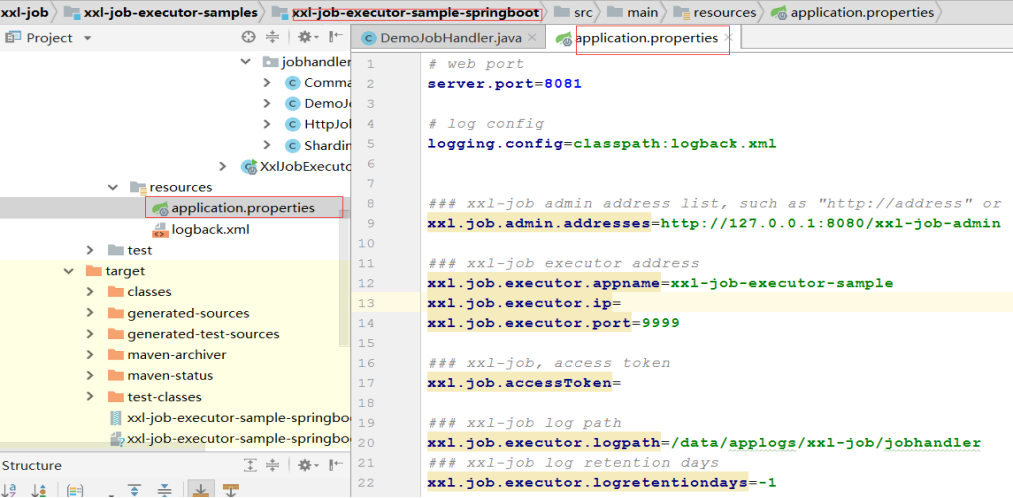Collapse the target folder
This screenshot has width=1013, height=498.
point(68,271)
